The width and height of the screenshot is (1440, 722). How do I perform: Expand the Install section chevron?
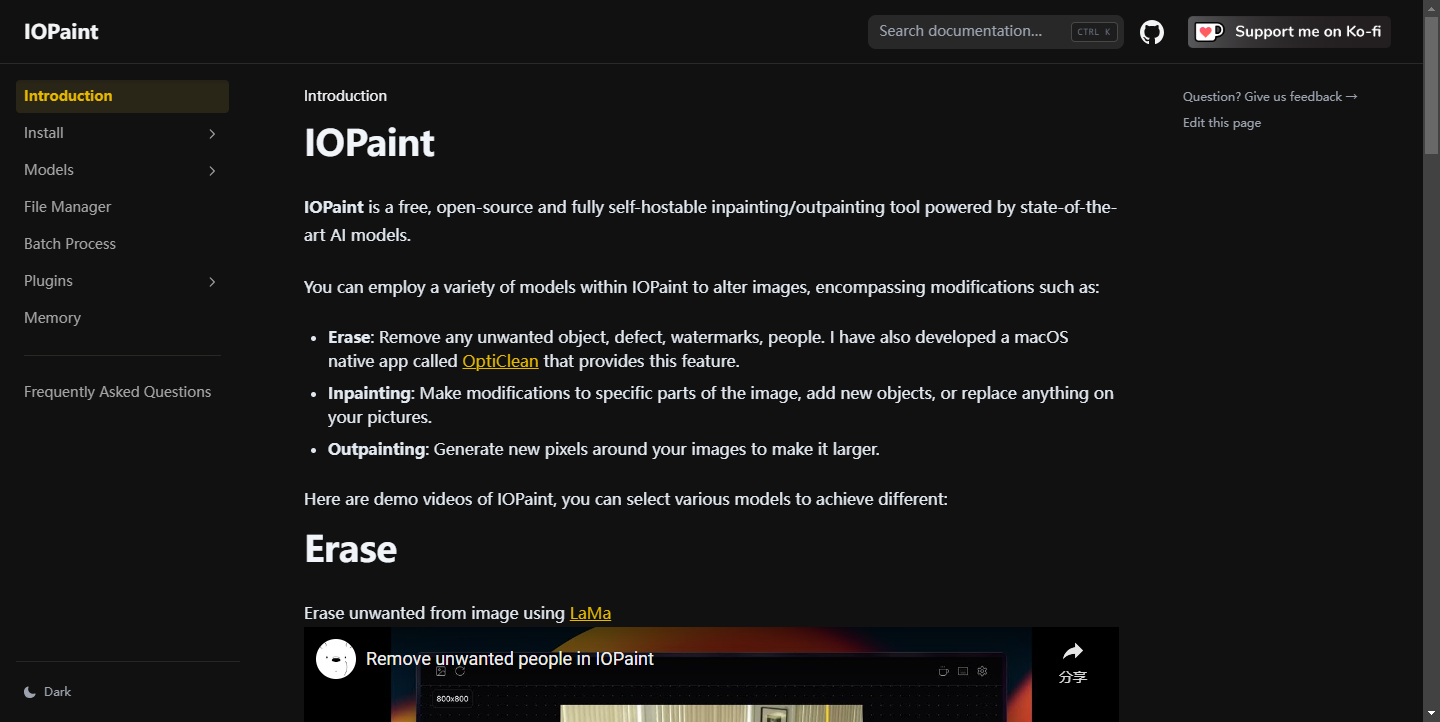point(212,134)
